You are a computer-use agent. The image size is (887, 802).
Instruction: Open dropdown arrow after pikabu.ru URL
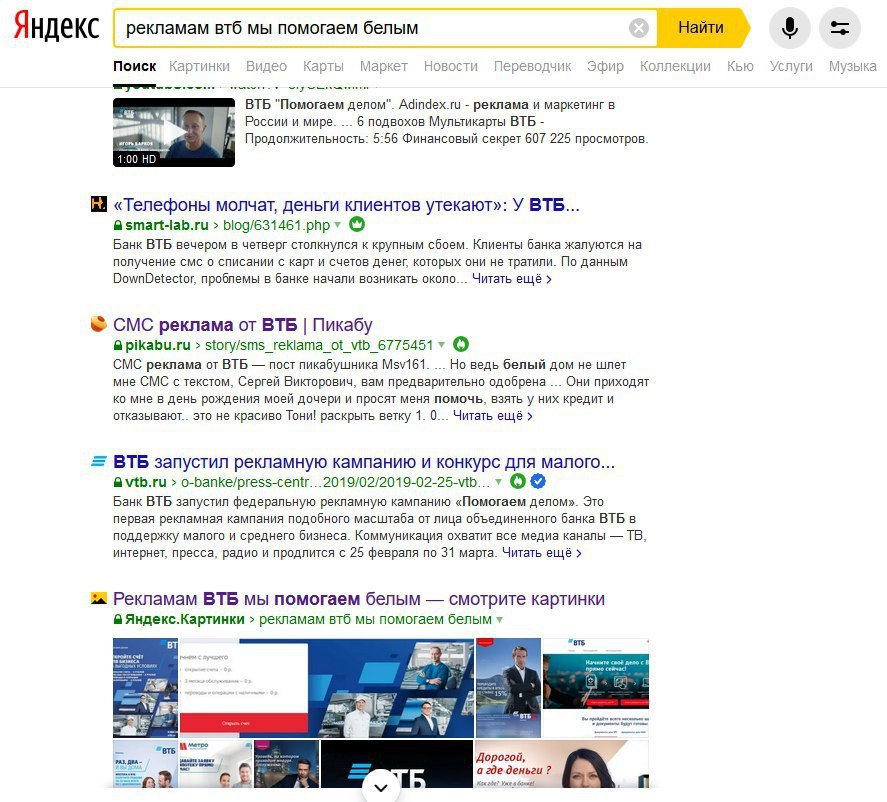tap(441, 345)
